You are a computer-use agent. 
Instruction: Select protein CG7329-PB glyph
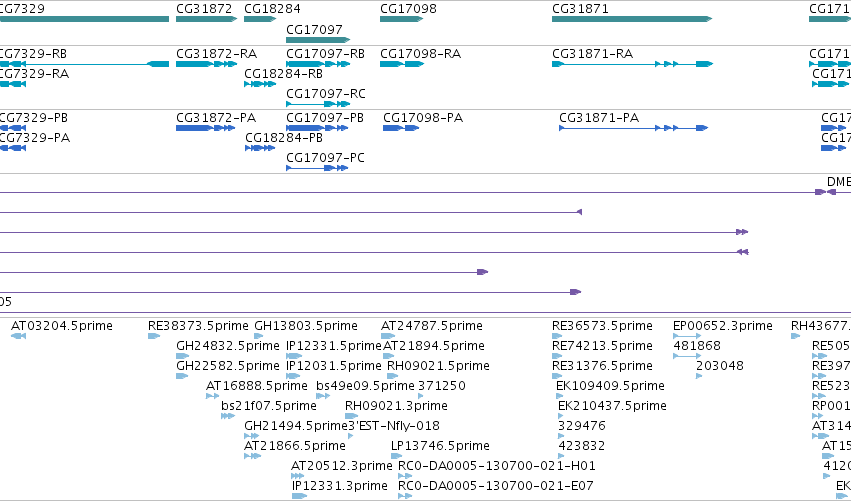13,128
